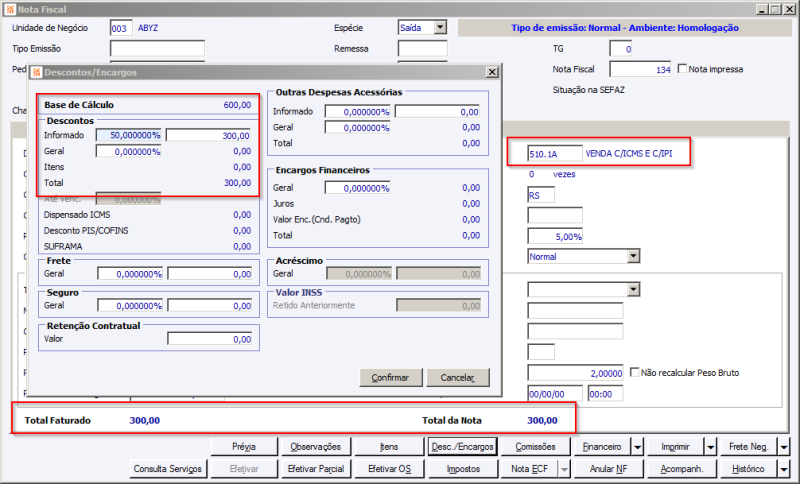Viewport: 800px width, 484px height.
Task: Open the Imprimir button dropdown arrow
Action: click(x=711, y=447)
